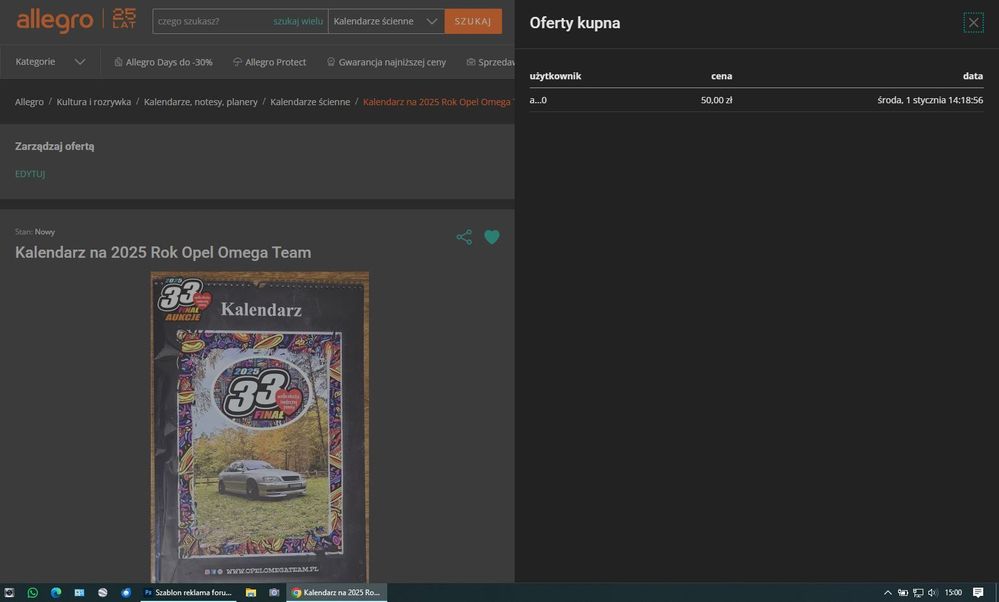Open WhatsApp from the taskbar

point(32,593)
